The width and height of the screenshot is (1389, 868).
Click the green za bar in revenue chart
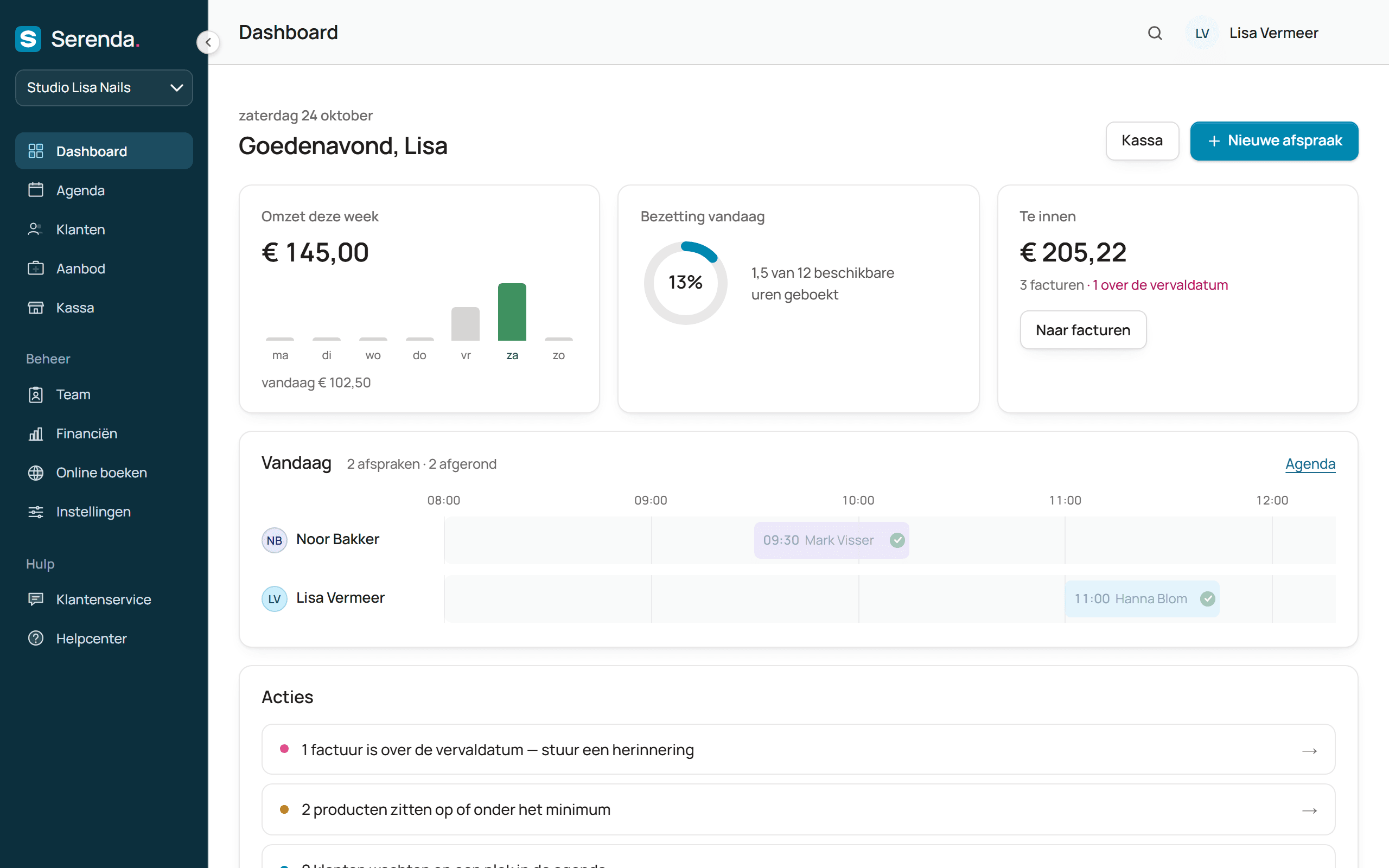[512, 312]
